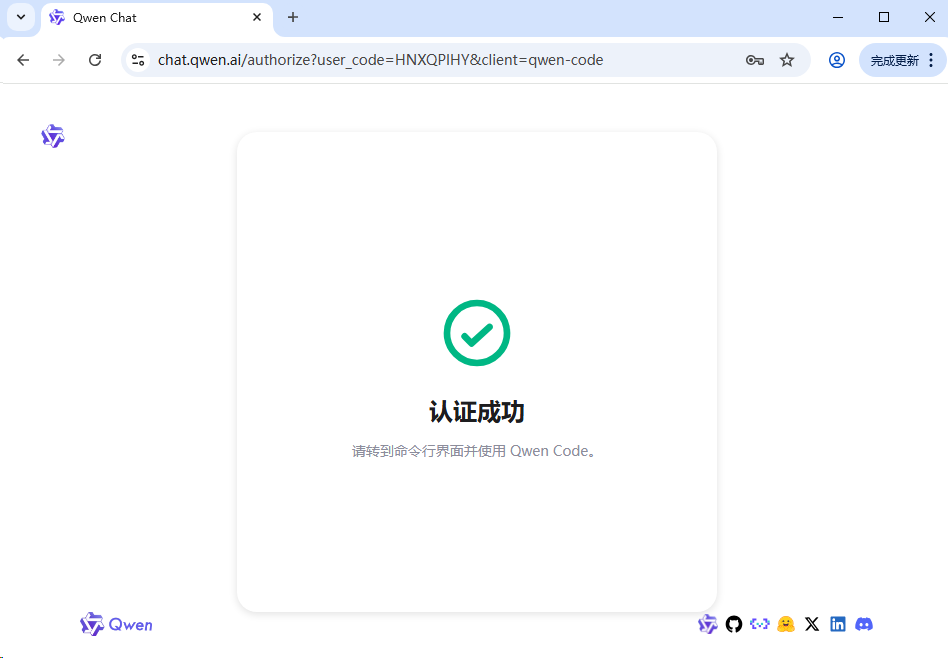Close the Qwen Chat tab

(x=257, y=17)
